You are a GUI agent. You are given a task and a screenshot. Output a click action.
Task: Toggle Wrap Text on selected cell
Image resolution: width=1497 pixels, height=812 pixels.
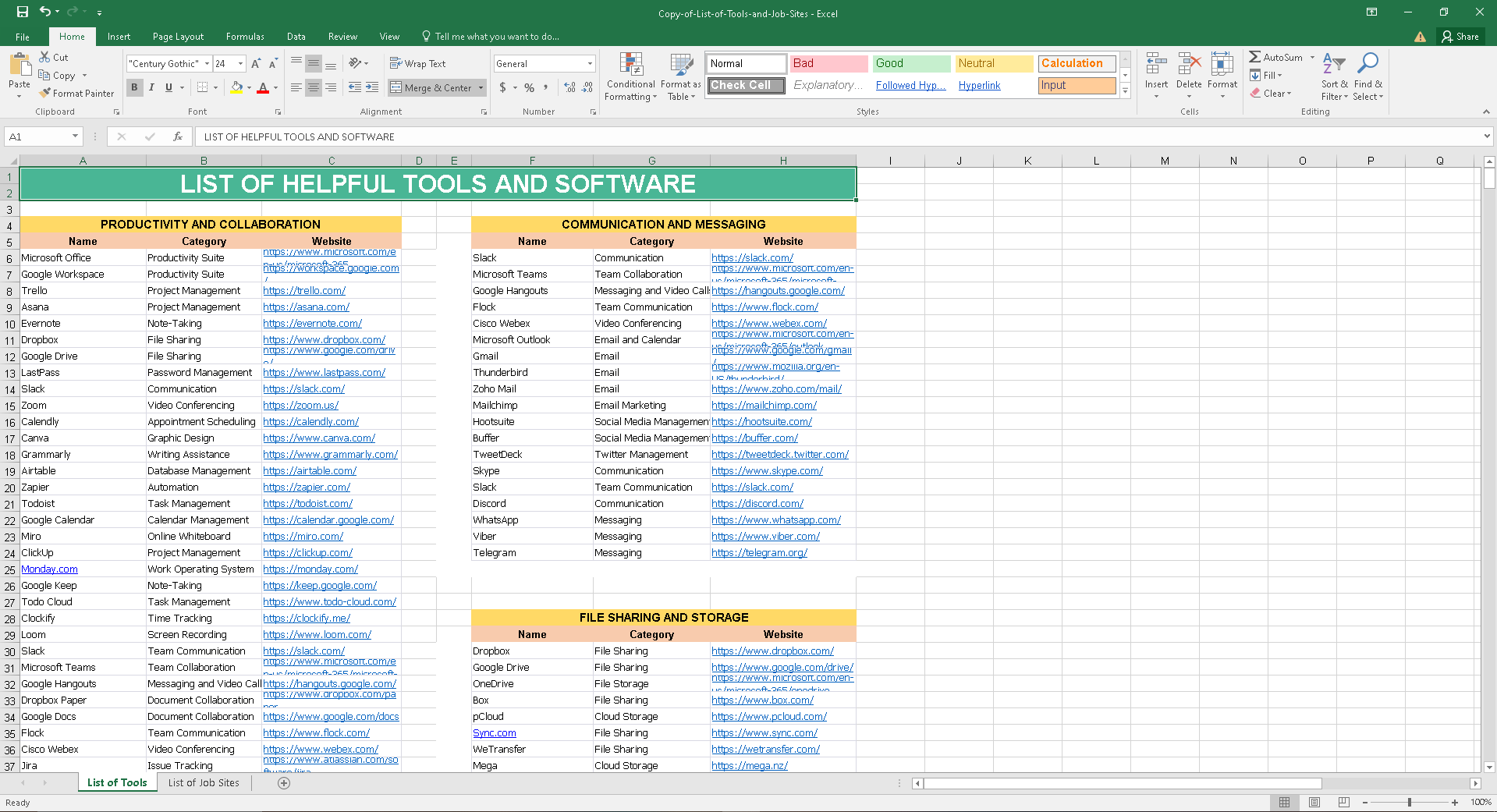(x=418, y=64)
